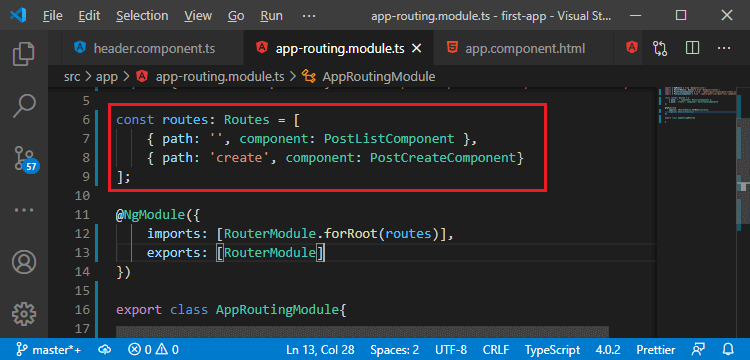The height and width of the screenshot is (360, 750).
Task: Switch to app.component.html tab
Action: coord(525,48)
